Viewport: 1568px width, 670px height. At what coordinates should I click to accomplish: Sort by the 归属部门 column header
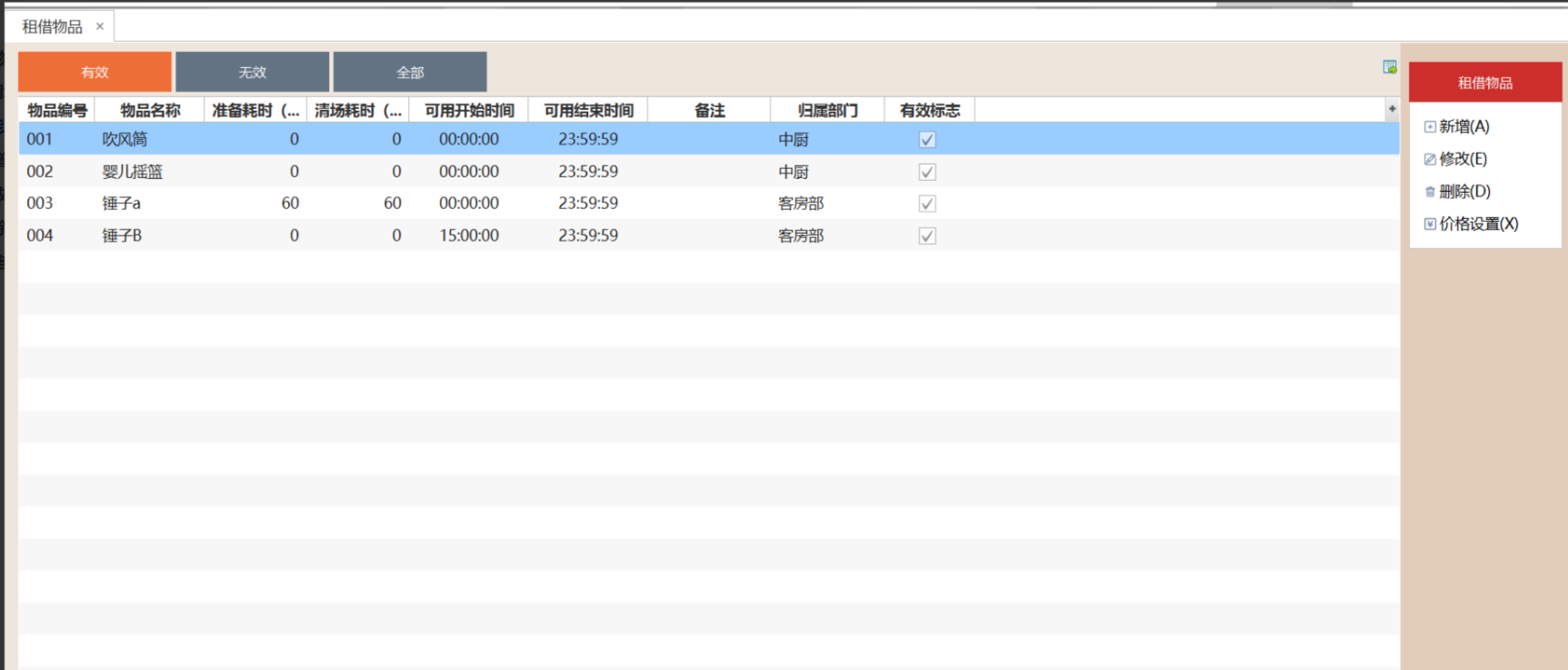coord(827,110)
